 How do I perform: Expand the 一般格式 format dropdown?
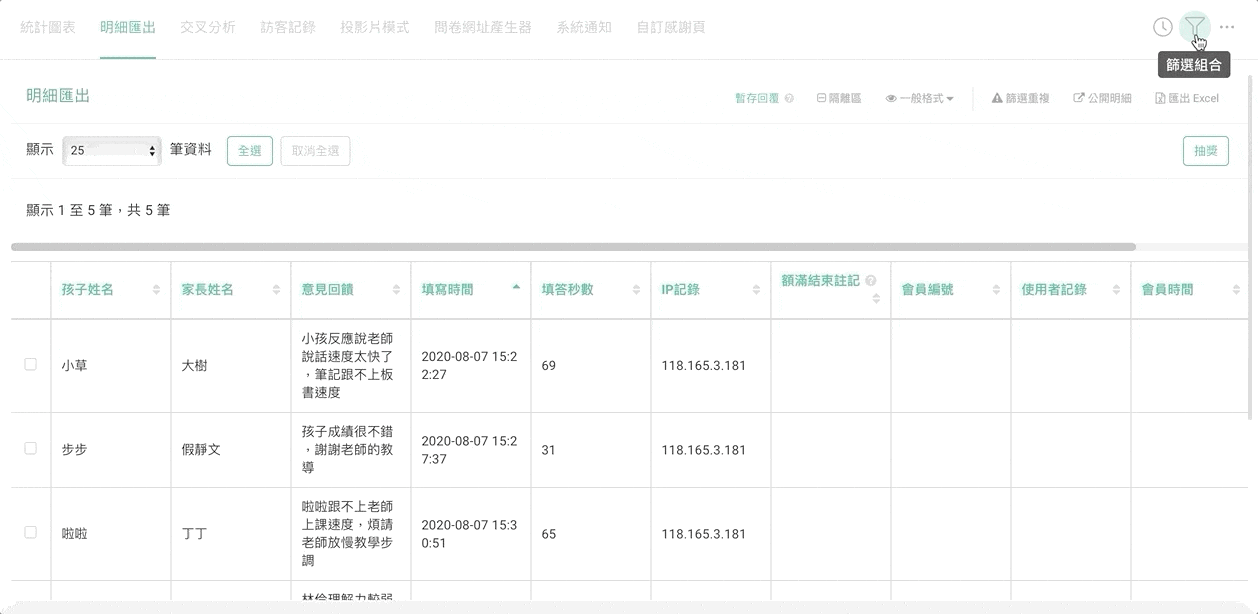tap(919, 99)
